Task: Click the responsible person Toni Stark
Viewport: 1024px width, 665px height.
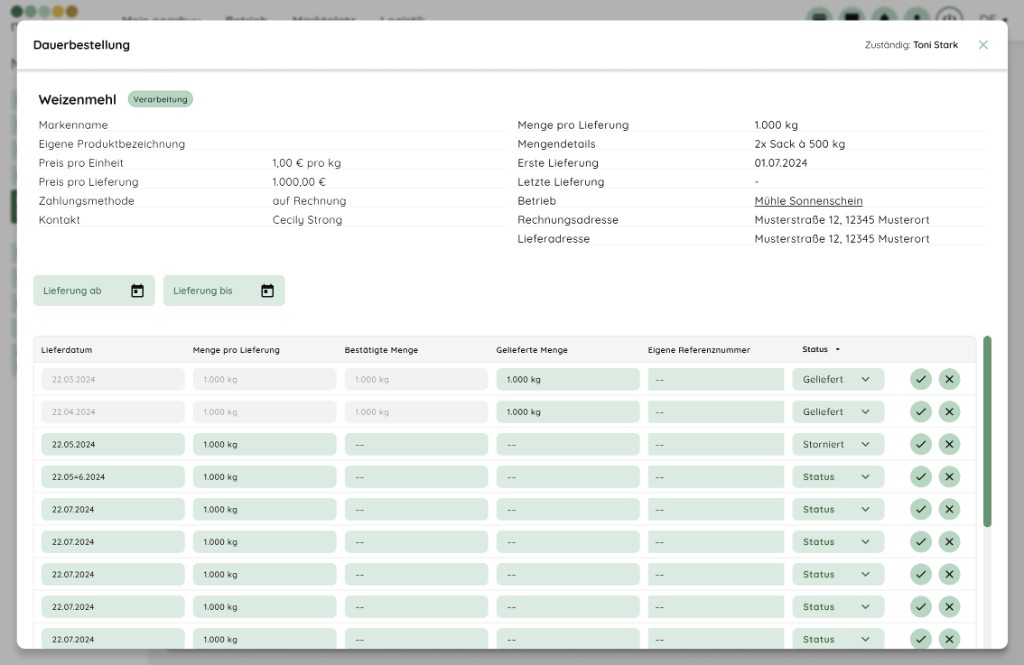Action: point(935,45)
